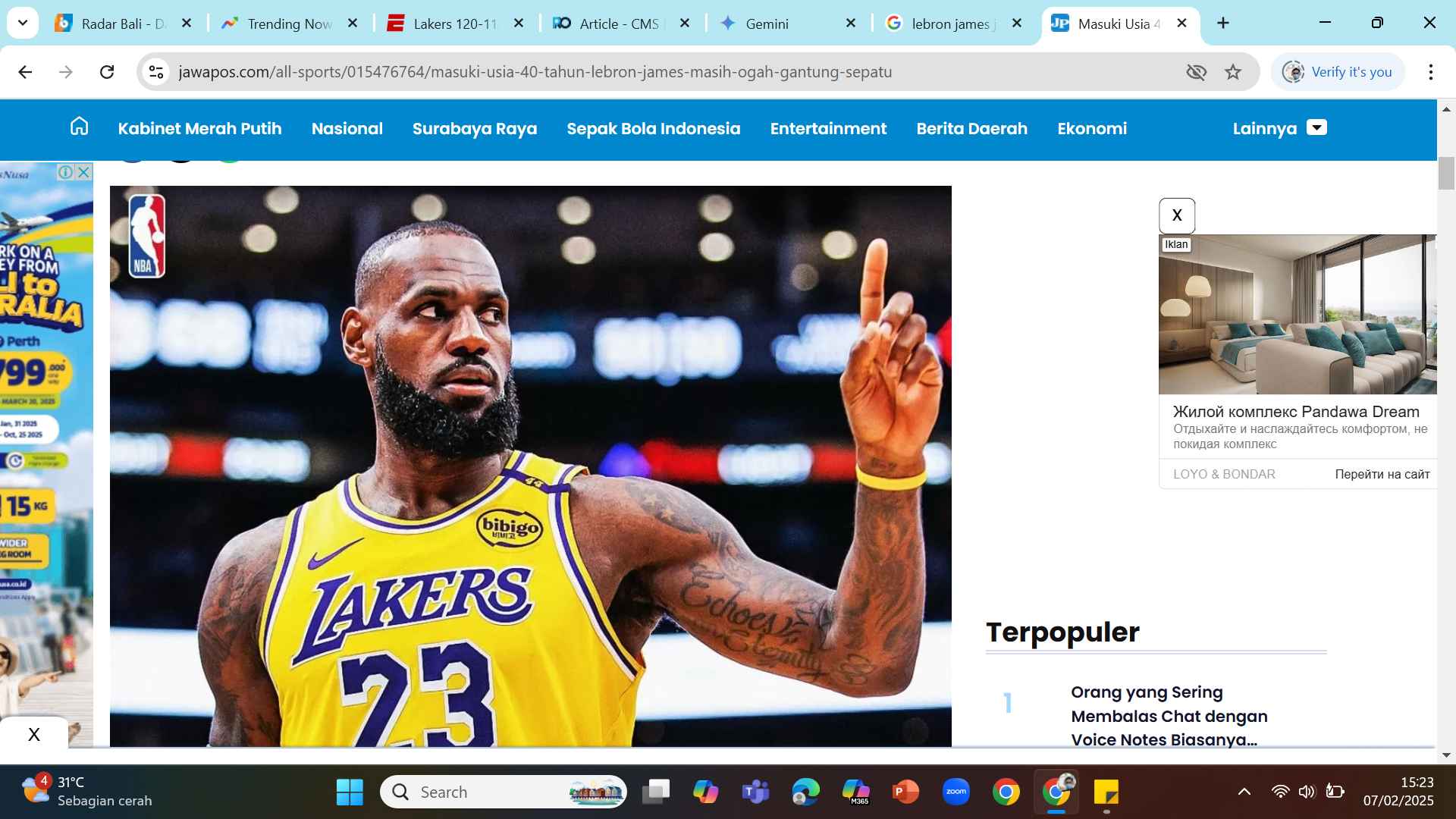Screen dimensions: 1456x819
Task: Open the Windows Start menu
Action: point(350,792)
